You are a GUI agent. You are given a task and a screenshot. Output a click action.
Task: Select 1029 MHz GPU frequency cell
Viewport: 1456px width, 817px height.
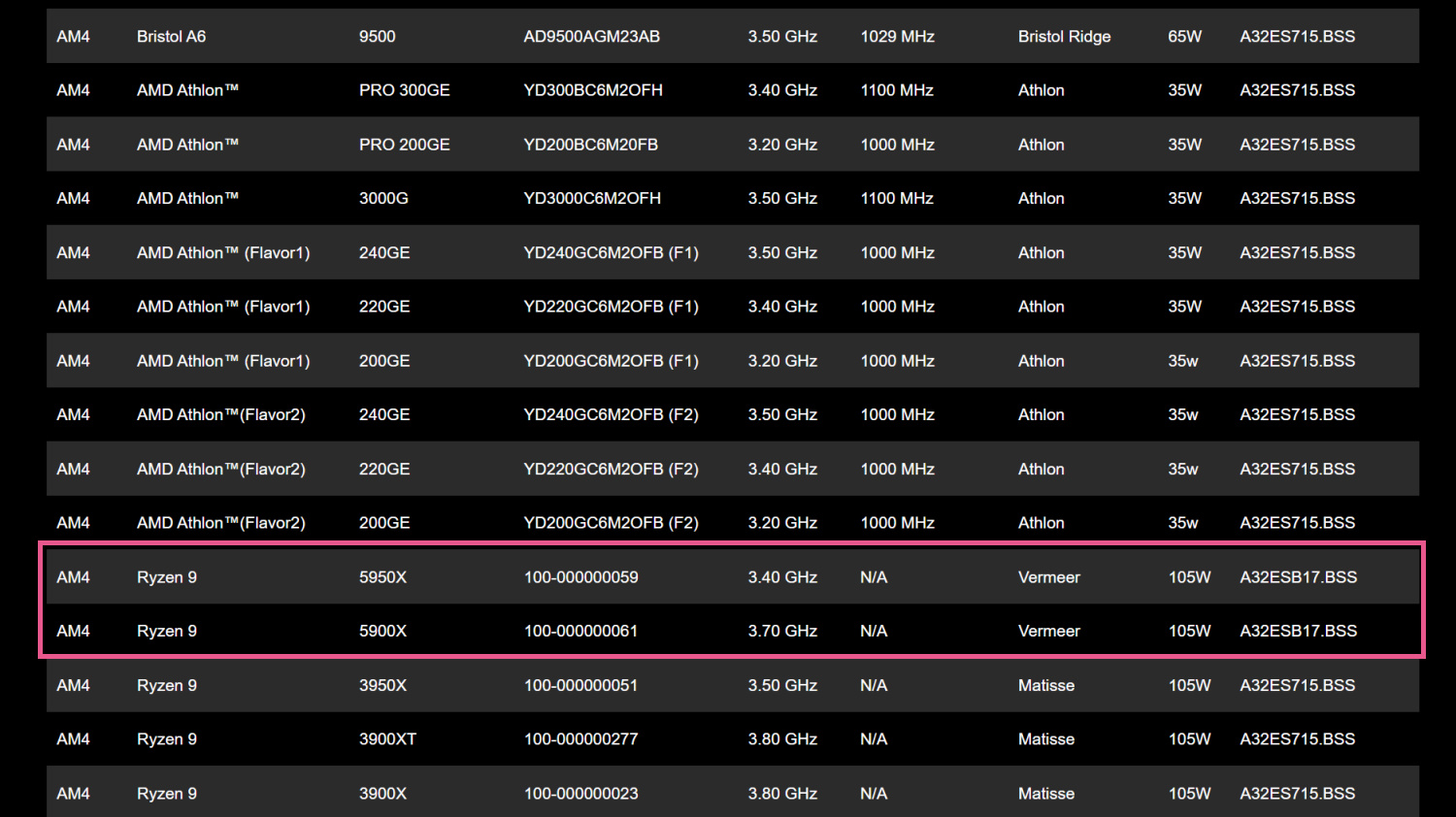(897, 37)
